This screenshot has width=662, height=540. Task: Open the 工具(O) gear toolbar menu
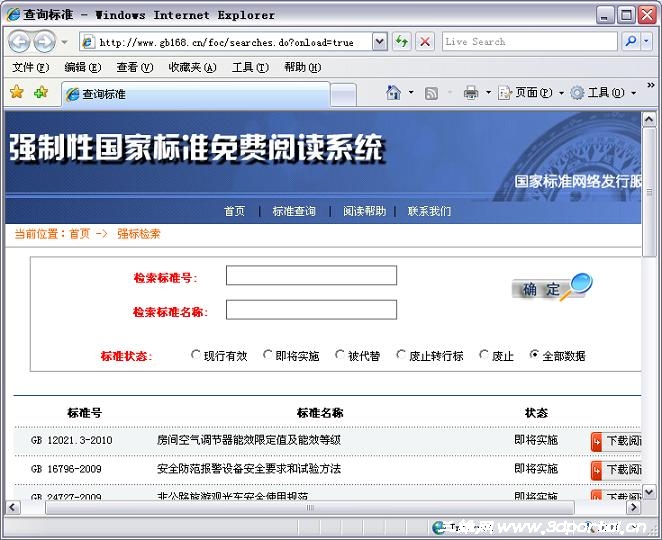click(603, 92)
